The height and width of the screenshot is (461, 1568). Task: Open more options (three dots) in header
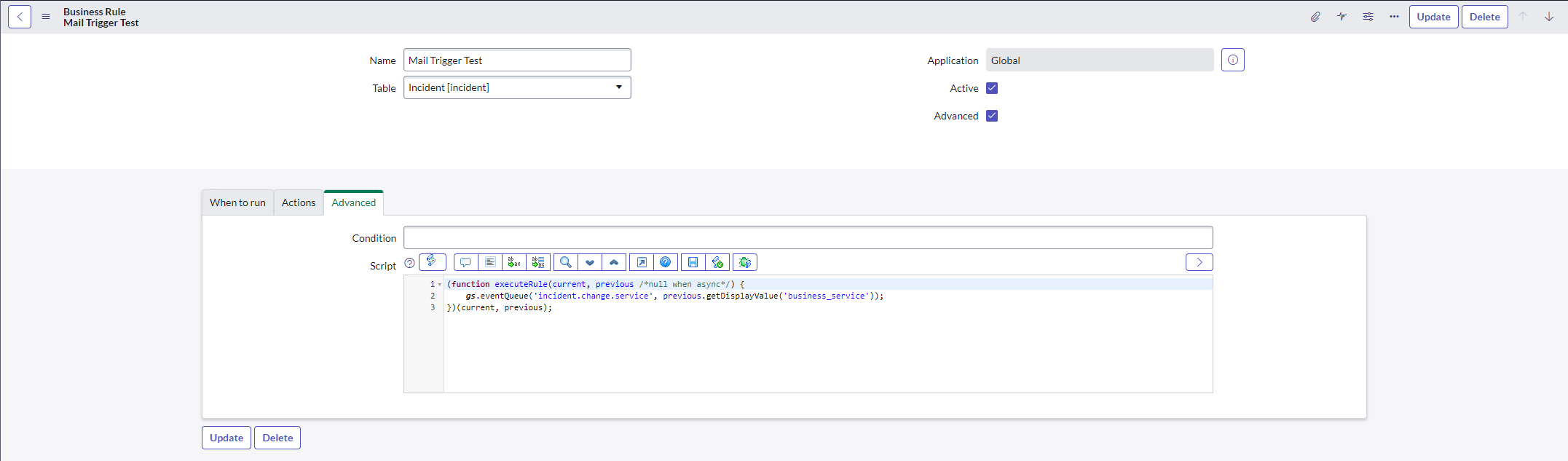(x=1394, y=17)
